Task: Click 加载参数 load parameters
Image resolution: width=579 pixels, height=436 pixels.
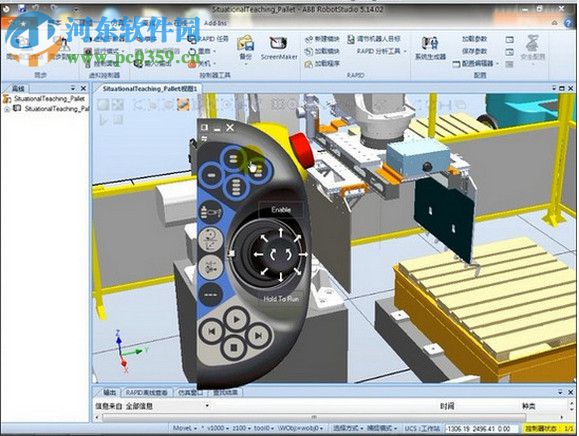Action: [474, 39]
